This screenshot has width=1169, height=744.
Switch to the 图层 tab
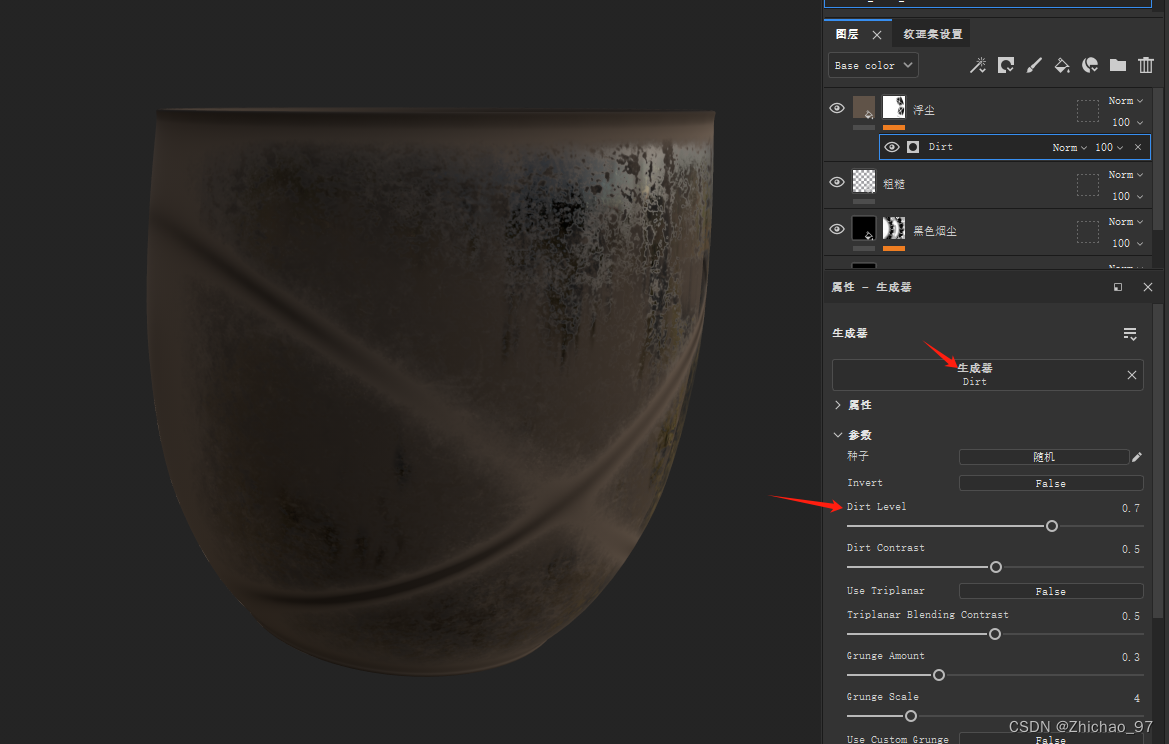click(847, 34)
